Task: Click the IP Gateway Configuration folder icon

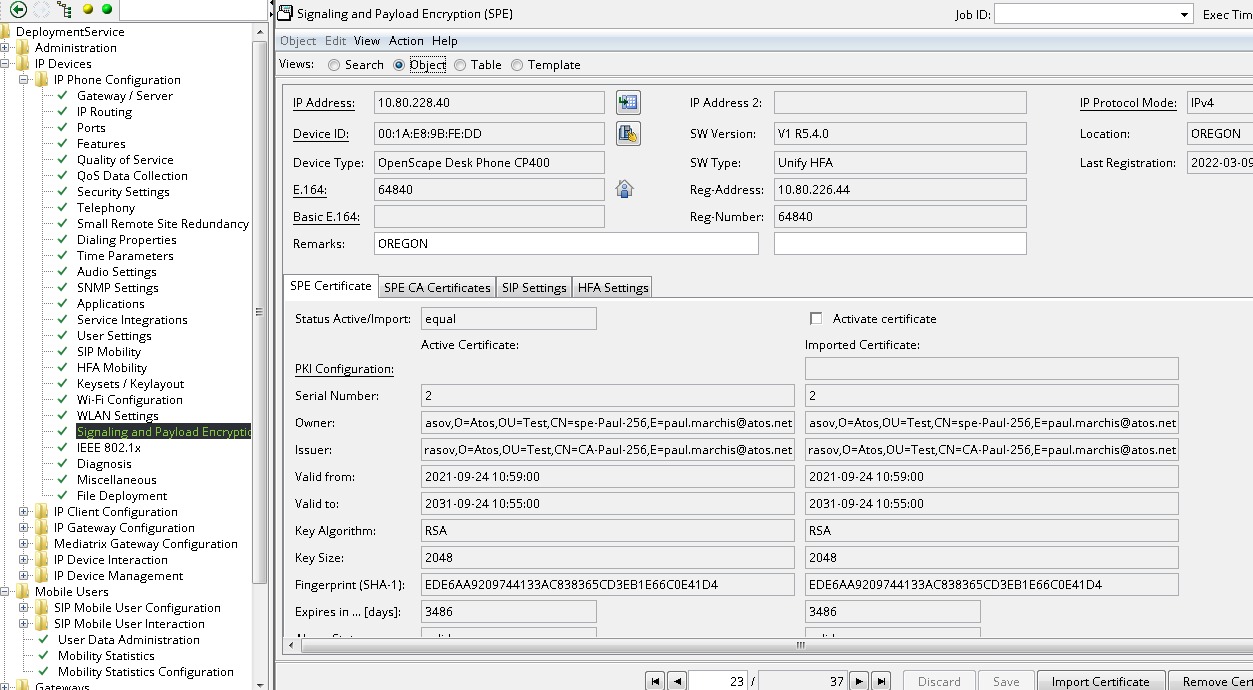Action: [42, 528]
